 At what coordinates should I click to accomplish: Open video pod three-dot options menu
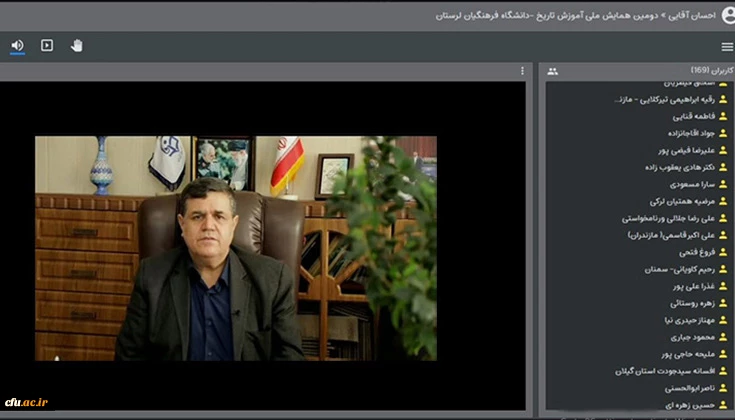click(x=522, y=71)
